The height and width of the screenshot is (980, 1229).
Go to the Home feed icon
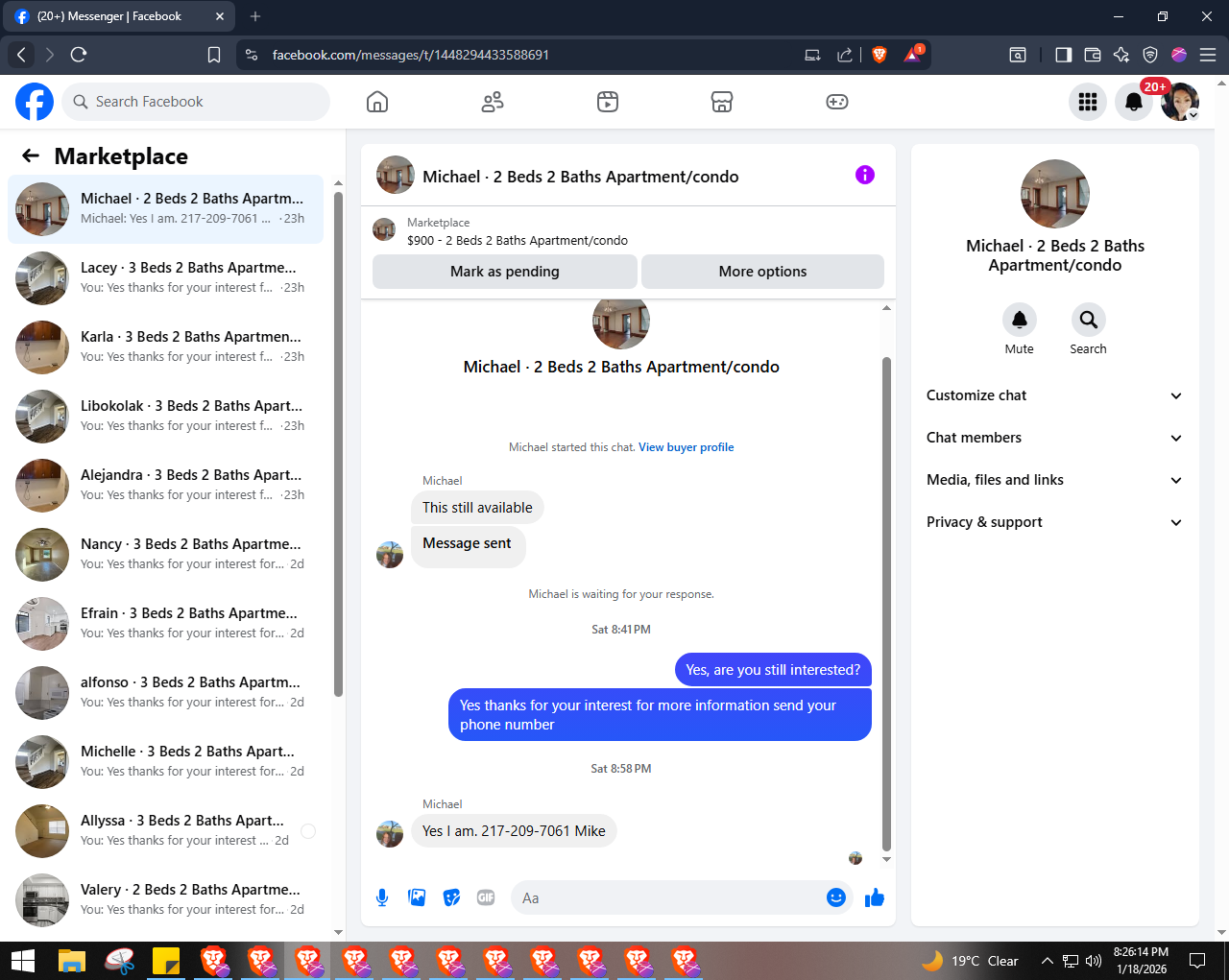[377, 102]
